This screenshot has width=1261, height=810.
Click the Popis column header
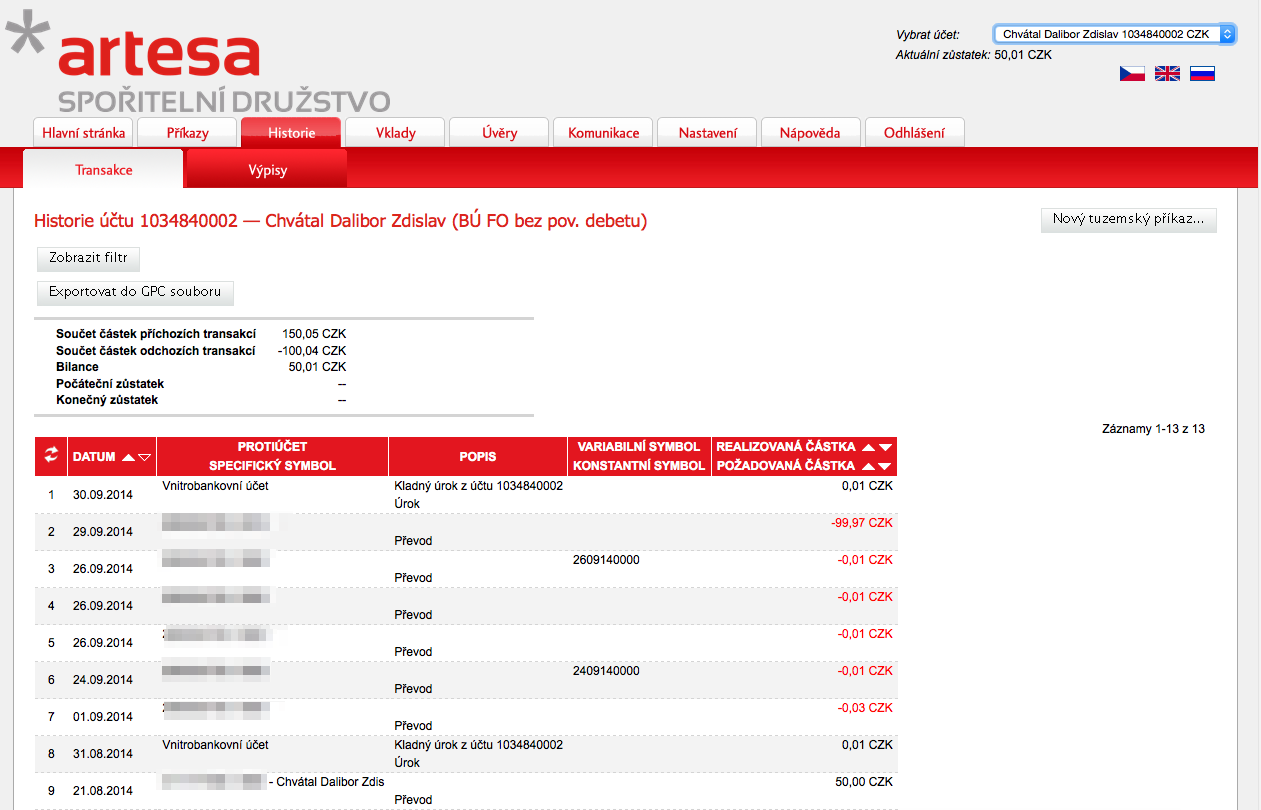pyautogui.click(x=478, y=457)
